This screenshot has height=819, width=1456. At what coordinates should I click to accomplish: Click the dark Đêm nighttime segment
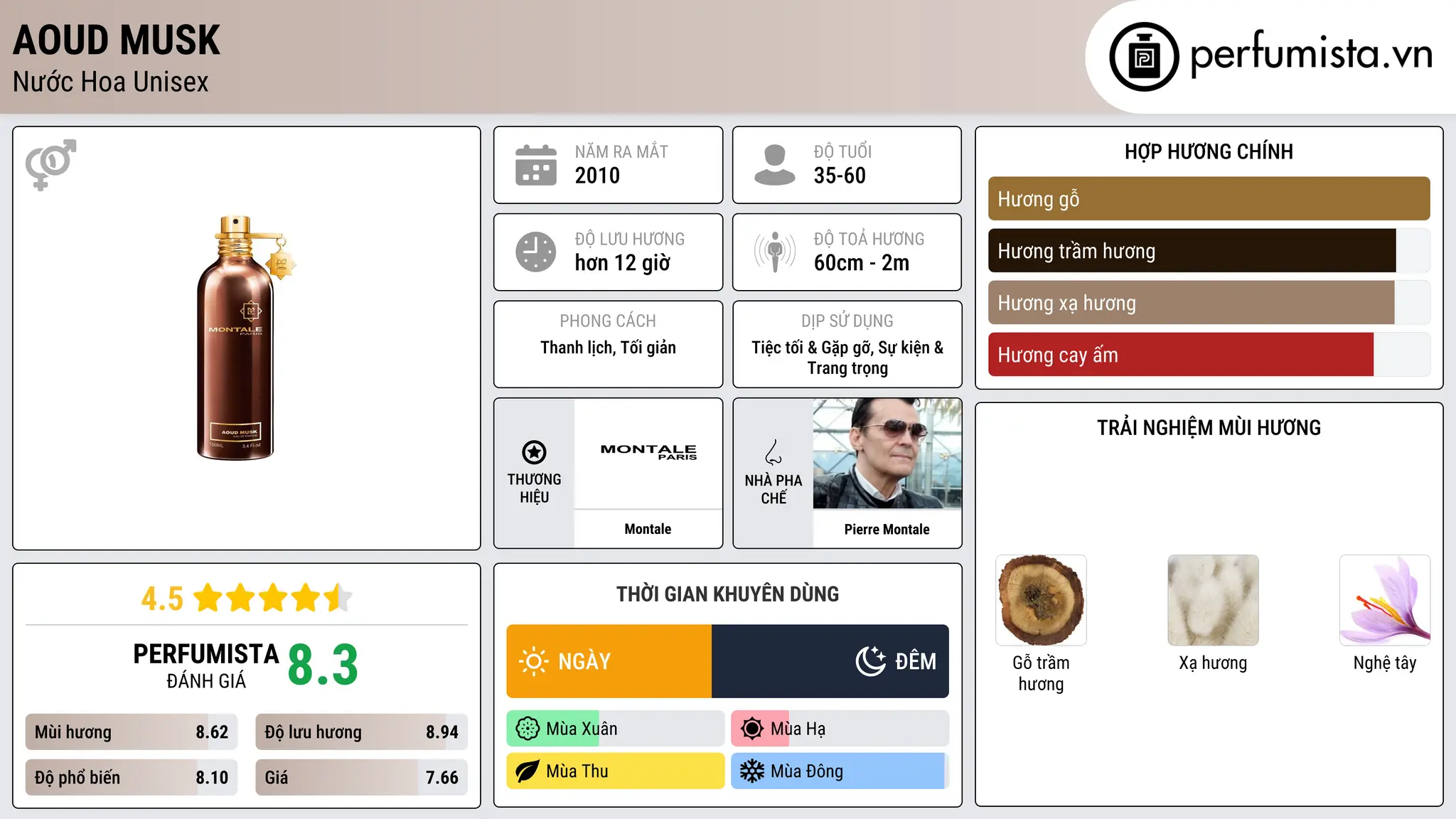(830, 661)
